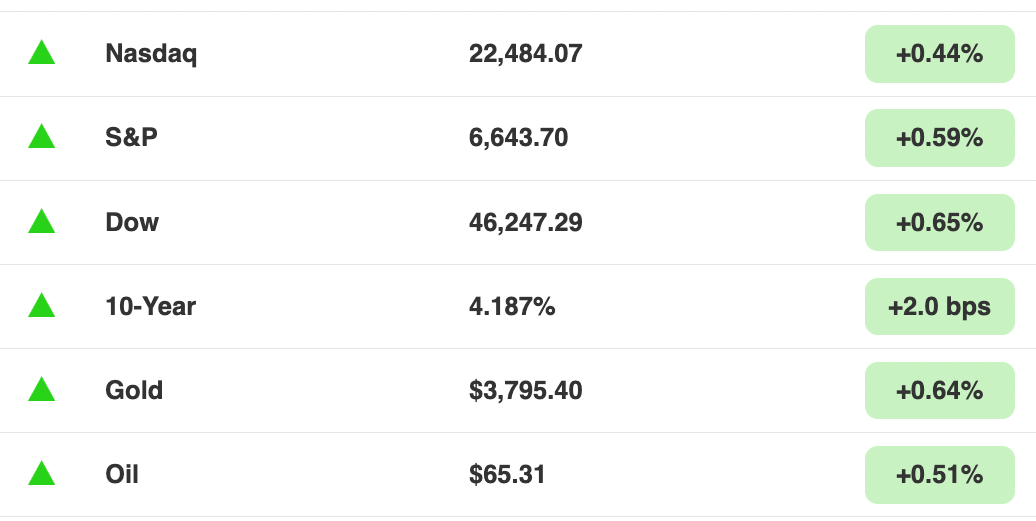Click the green triangle next to 10-Year
Screen dimensions: 1036x521
tap(42, 305)
